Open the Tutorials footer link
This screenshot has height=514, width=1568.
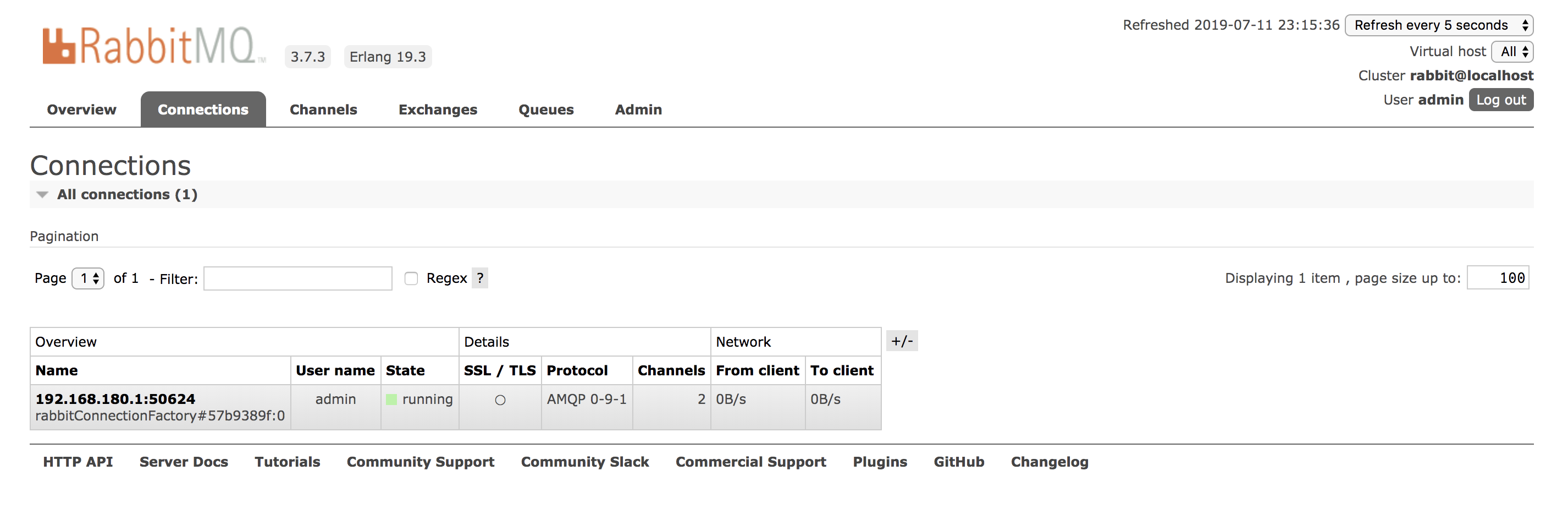288,462
